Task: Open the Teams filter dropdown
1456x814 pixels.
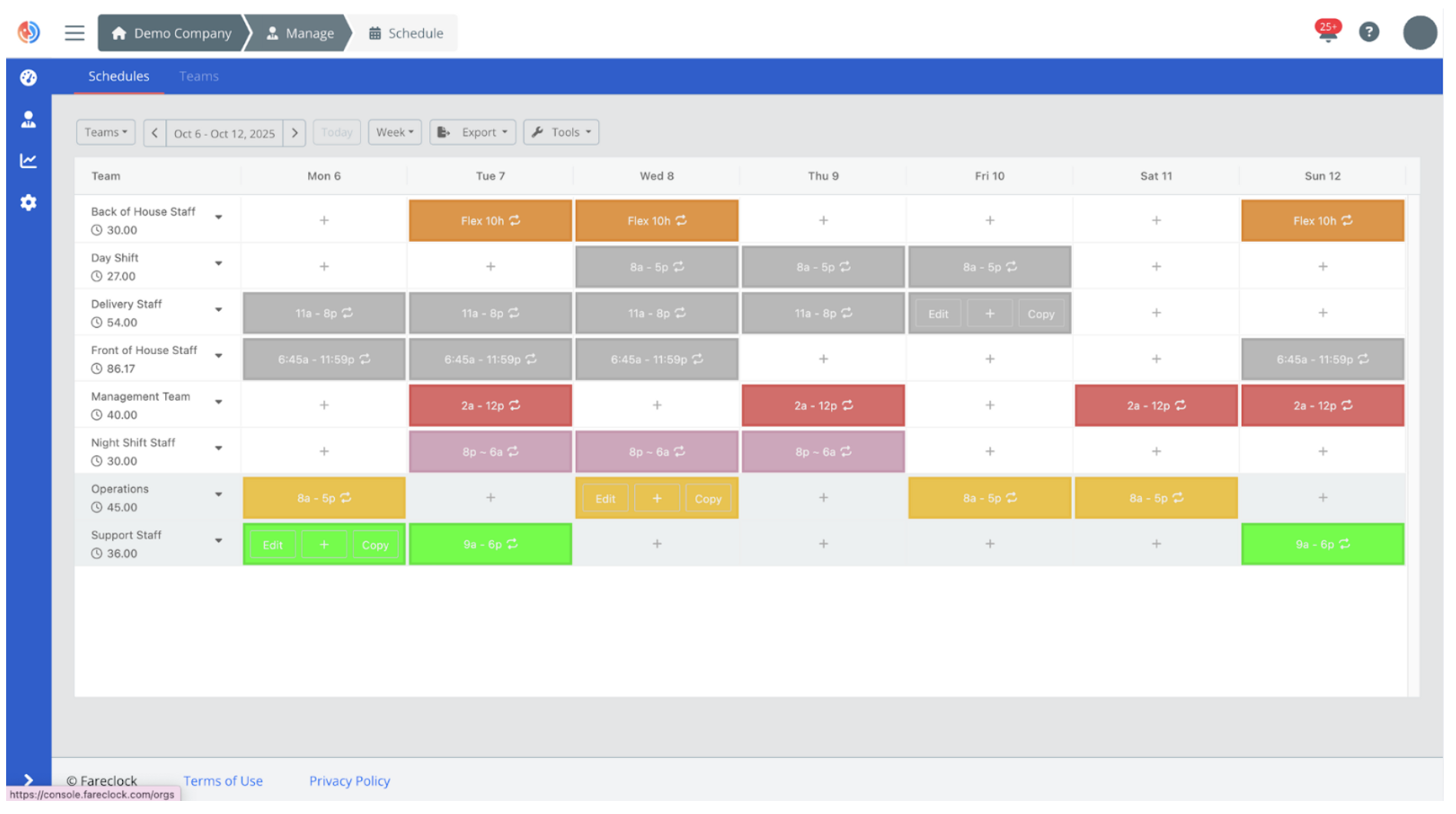Action: tap(105, 131)
